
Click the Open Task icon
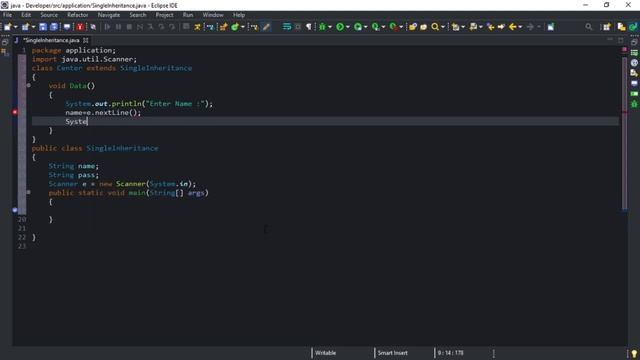click(x=423, y=27)
